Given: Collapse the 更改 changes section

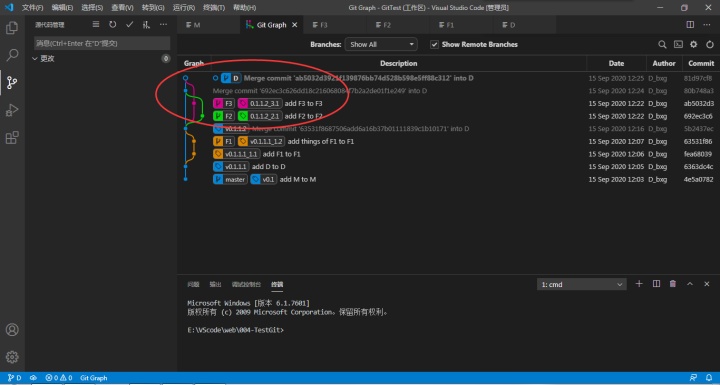Looking at the screenshot, I should click(x=34, y=58).
